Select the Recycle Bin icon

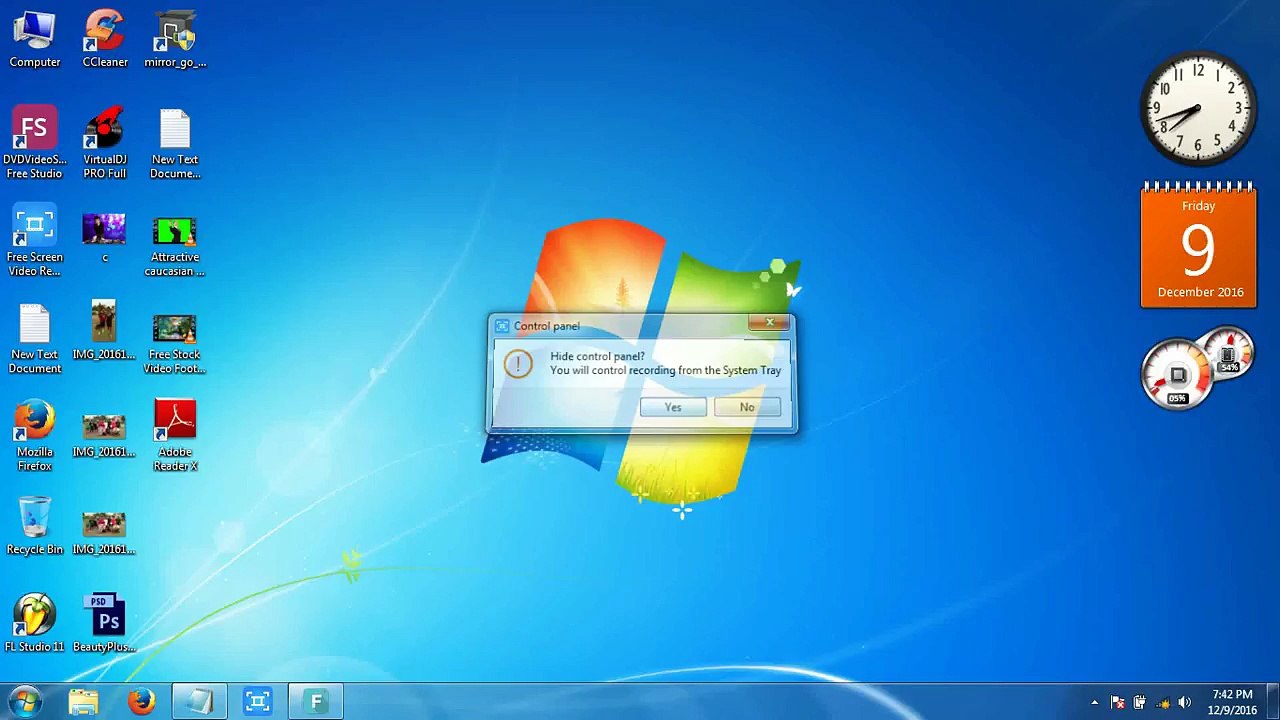click(x=34, y=526)
